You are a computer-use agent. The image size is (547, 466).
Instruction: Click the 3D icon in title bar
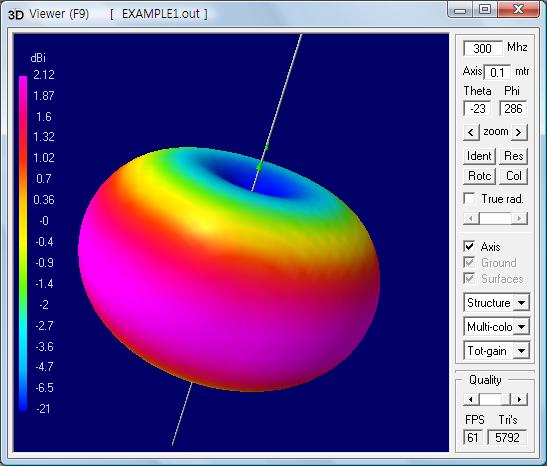[x=16, y=15]
